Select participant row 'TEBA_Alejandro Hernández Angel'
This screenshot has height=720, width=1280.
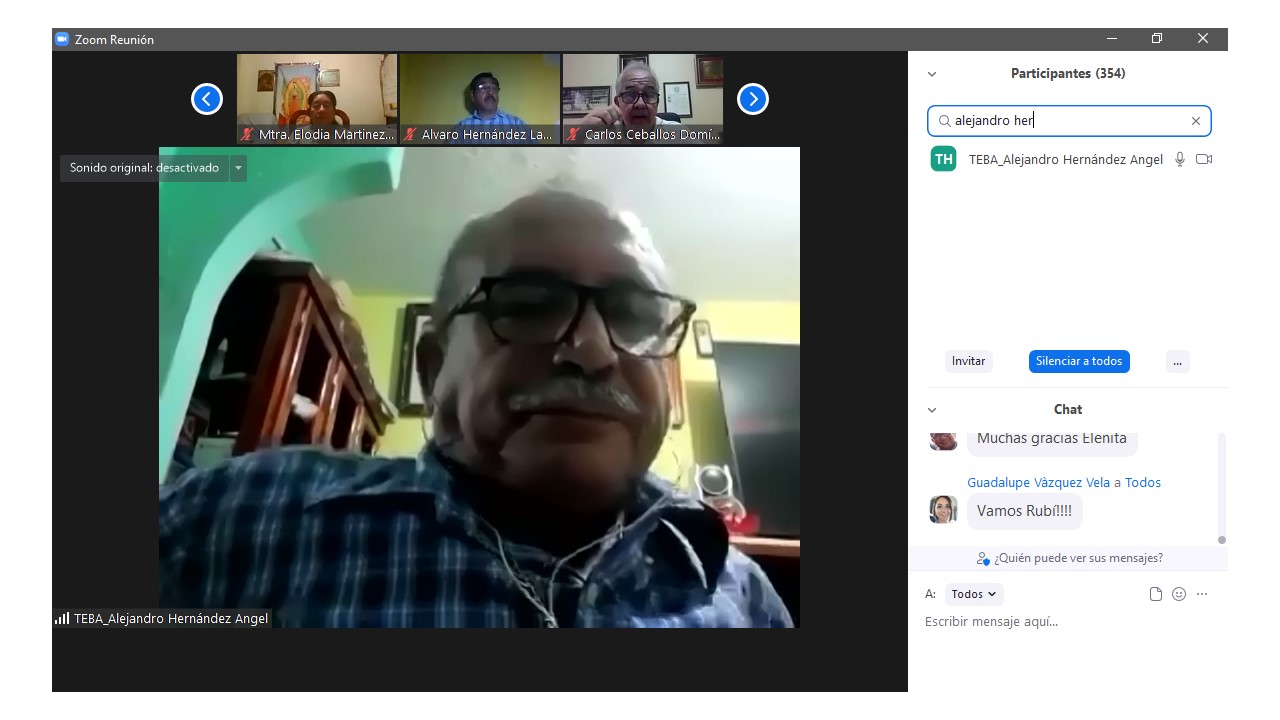pyautogui.click(x=1070, y=159)
